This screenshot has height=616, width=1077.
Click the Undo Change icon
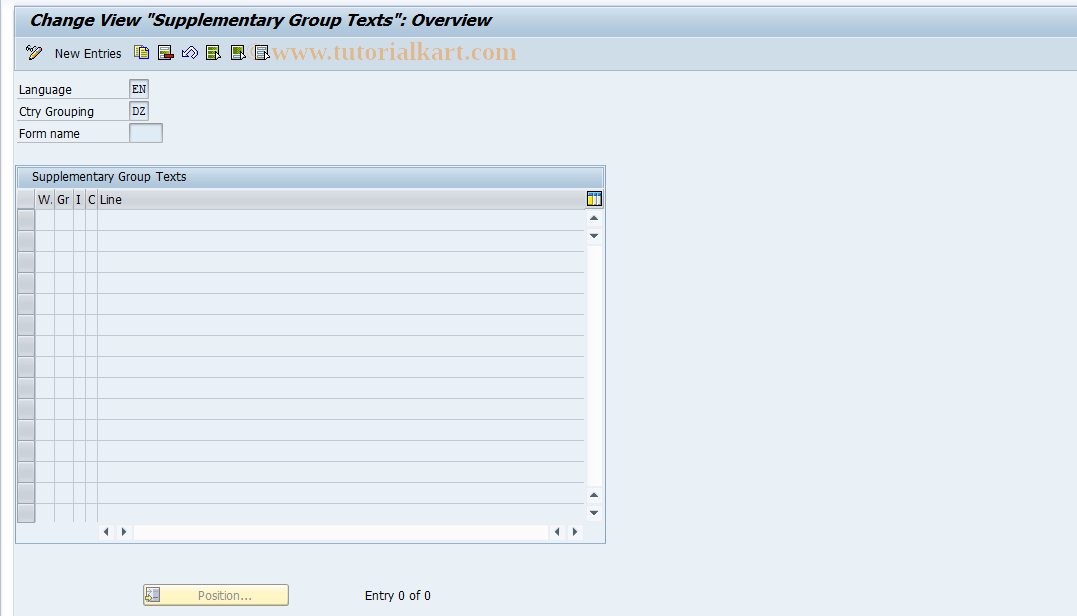(x=190, y=53)
